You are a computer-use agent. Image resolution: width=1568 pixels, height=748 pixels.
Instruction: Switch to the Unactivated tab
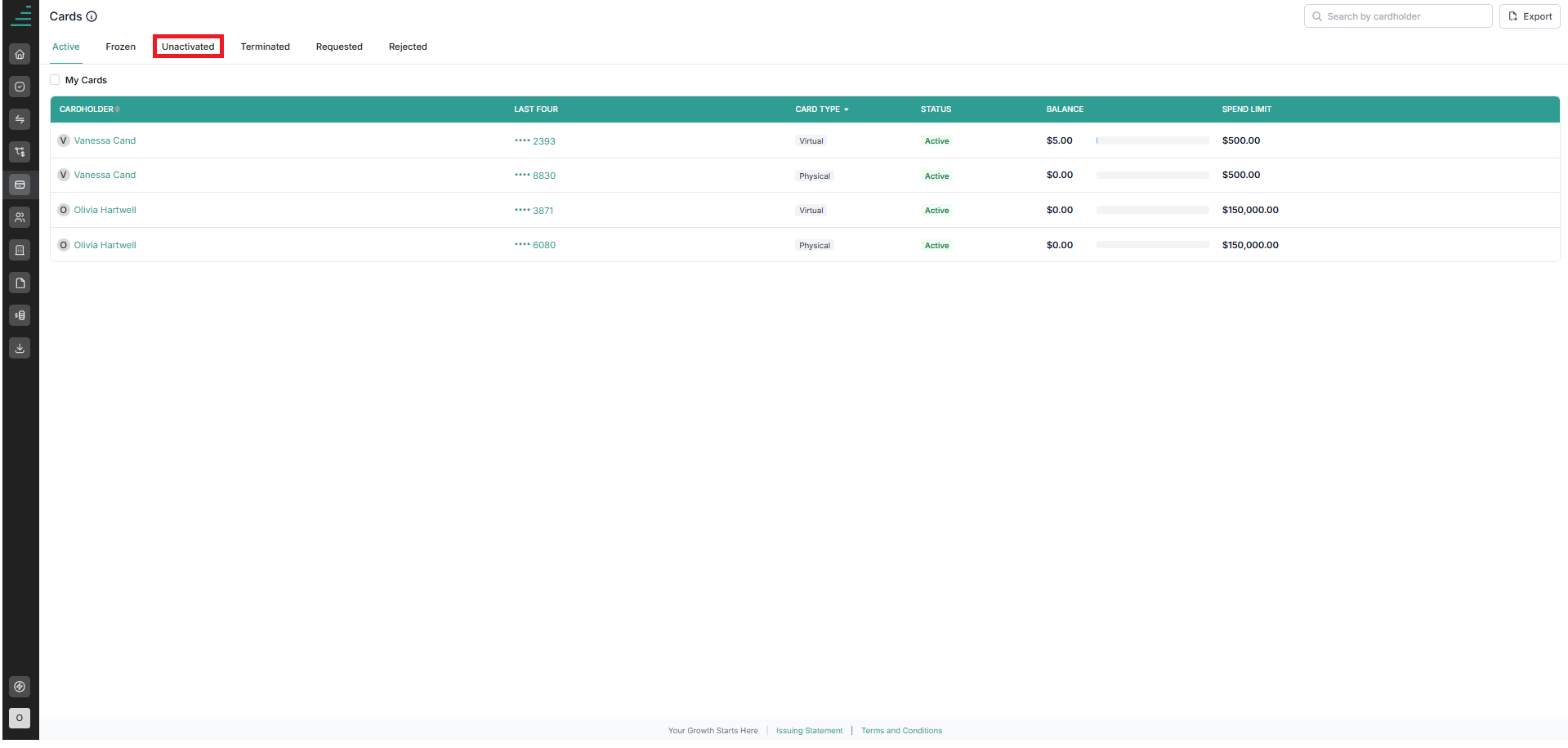point(188,47)
